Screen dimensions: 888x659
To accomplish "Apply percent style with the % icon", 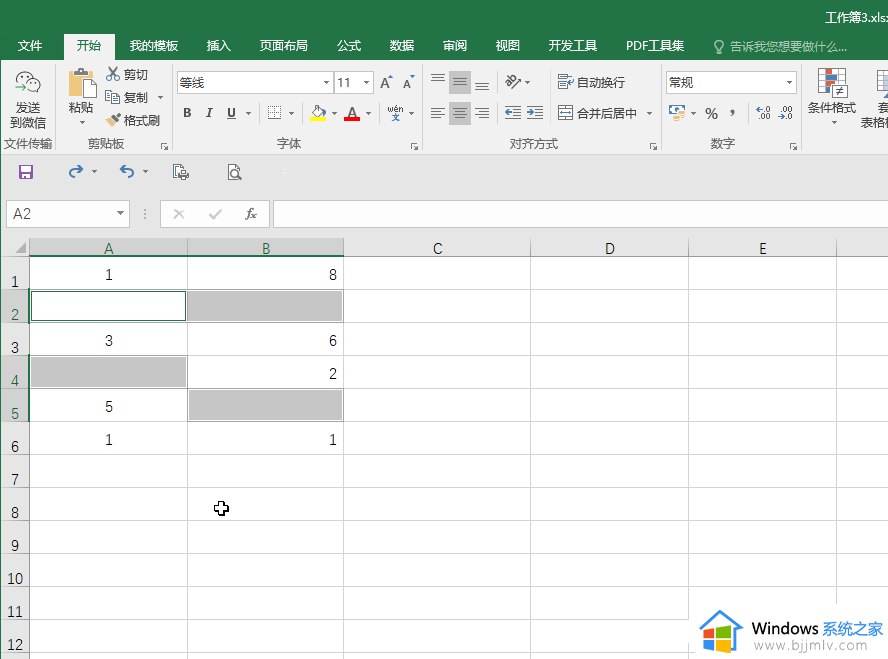I will click(711, 113).
